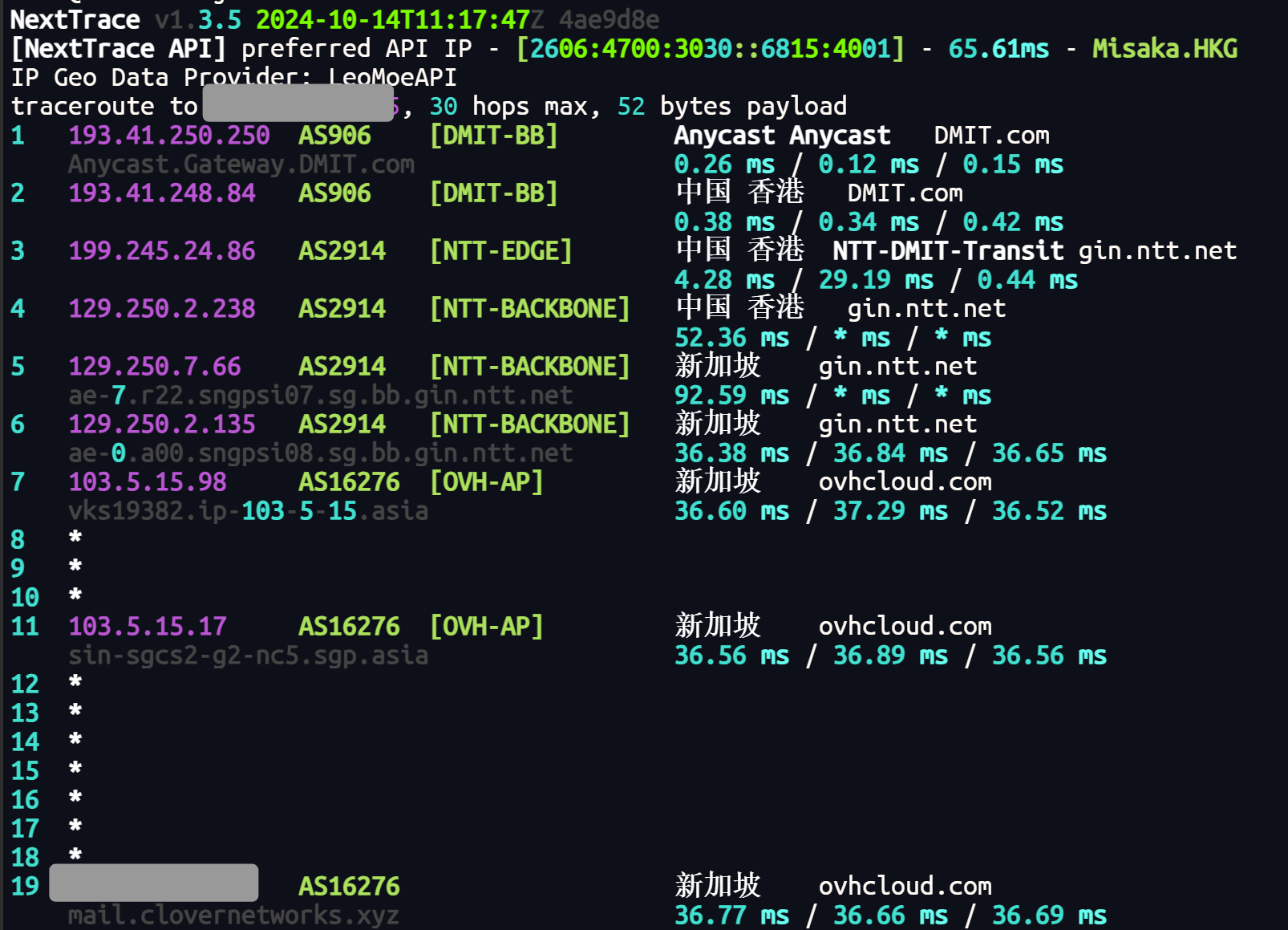Click the AS16276 on hop 19
Viewport: 1288px width, 930px height.
(x=350, y=887)
